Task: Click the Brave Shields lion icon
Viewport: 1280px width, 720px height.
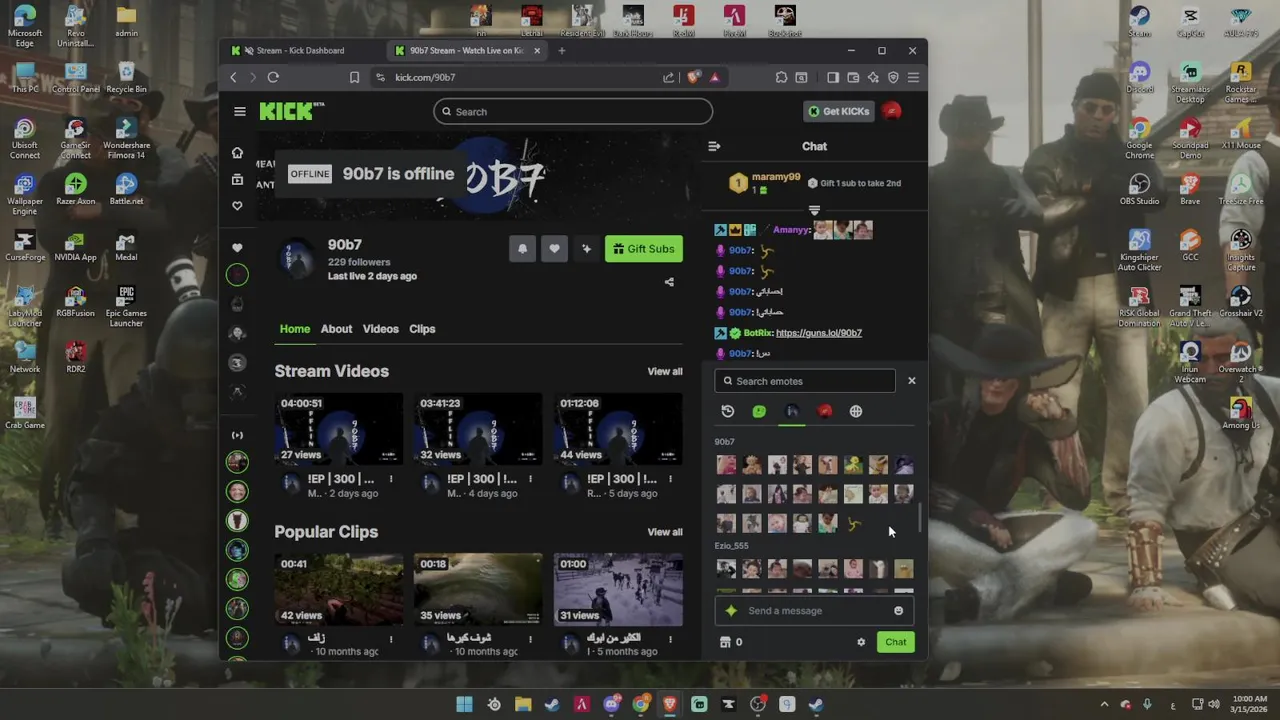Action: click(x=694, y=77)
